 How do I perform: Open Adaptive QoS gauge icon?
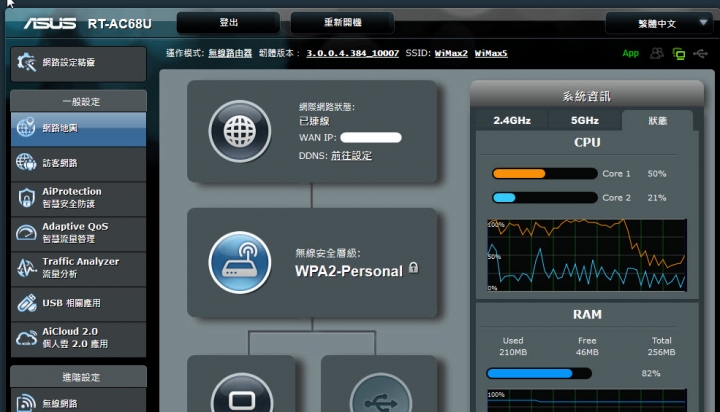(x=26, y=232)
